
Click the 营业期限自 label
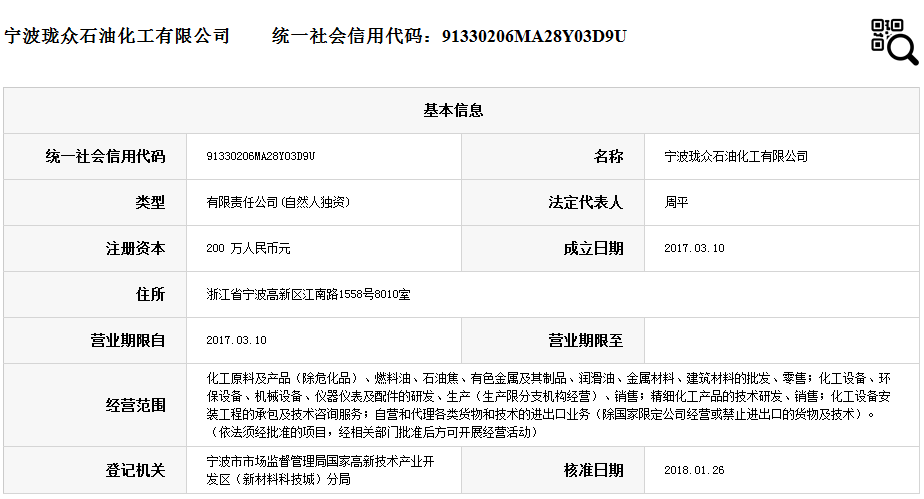(128, 340)
